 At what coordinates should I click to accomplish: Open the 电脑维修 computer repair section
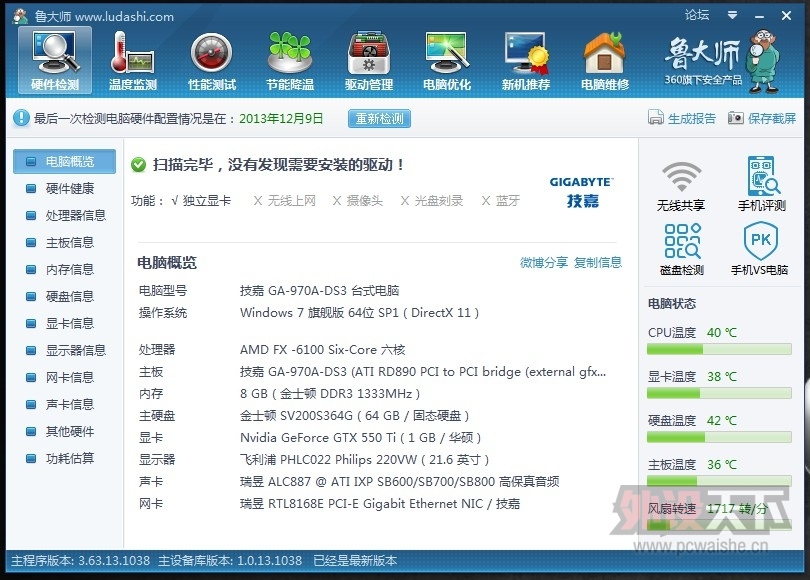[604, 61]
